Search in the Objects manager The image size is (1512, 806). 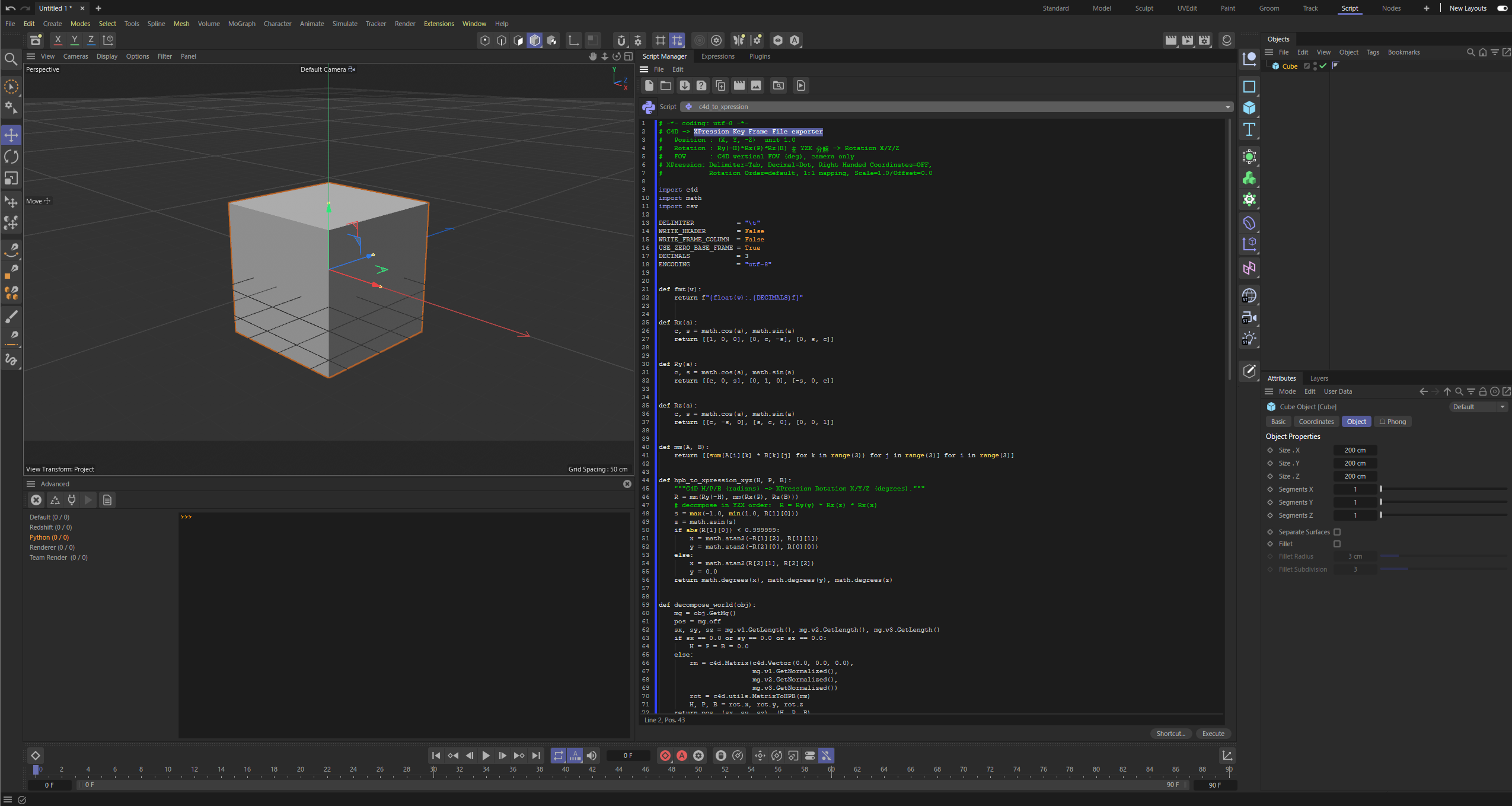1470,52
